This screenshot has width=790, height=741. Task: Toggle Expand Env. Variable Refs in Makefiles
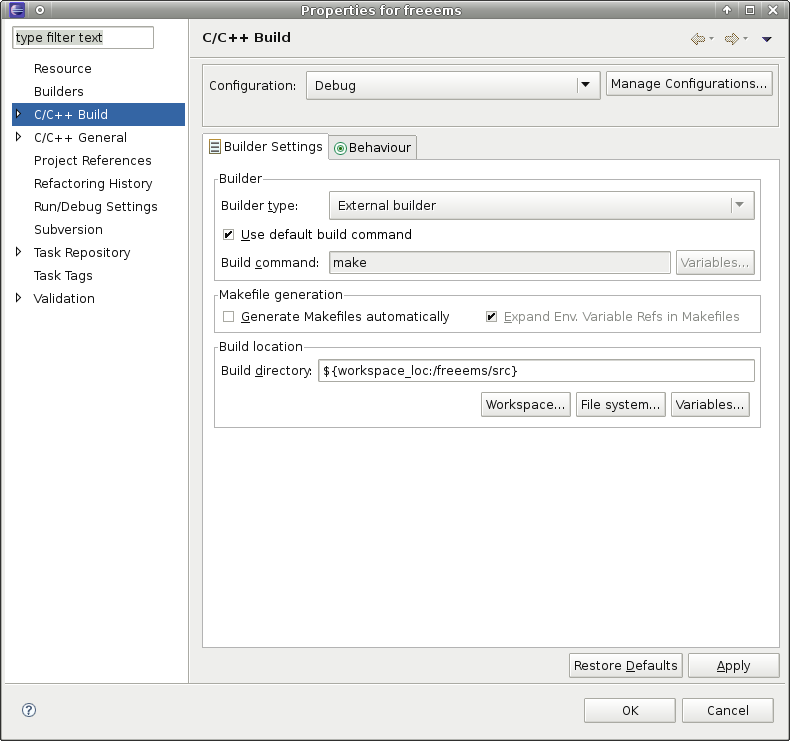(491, 316)
